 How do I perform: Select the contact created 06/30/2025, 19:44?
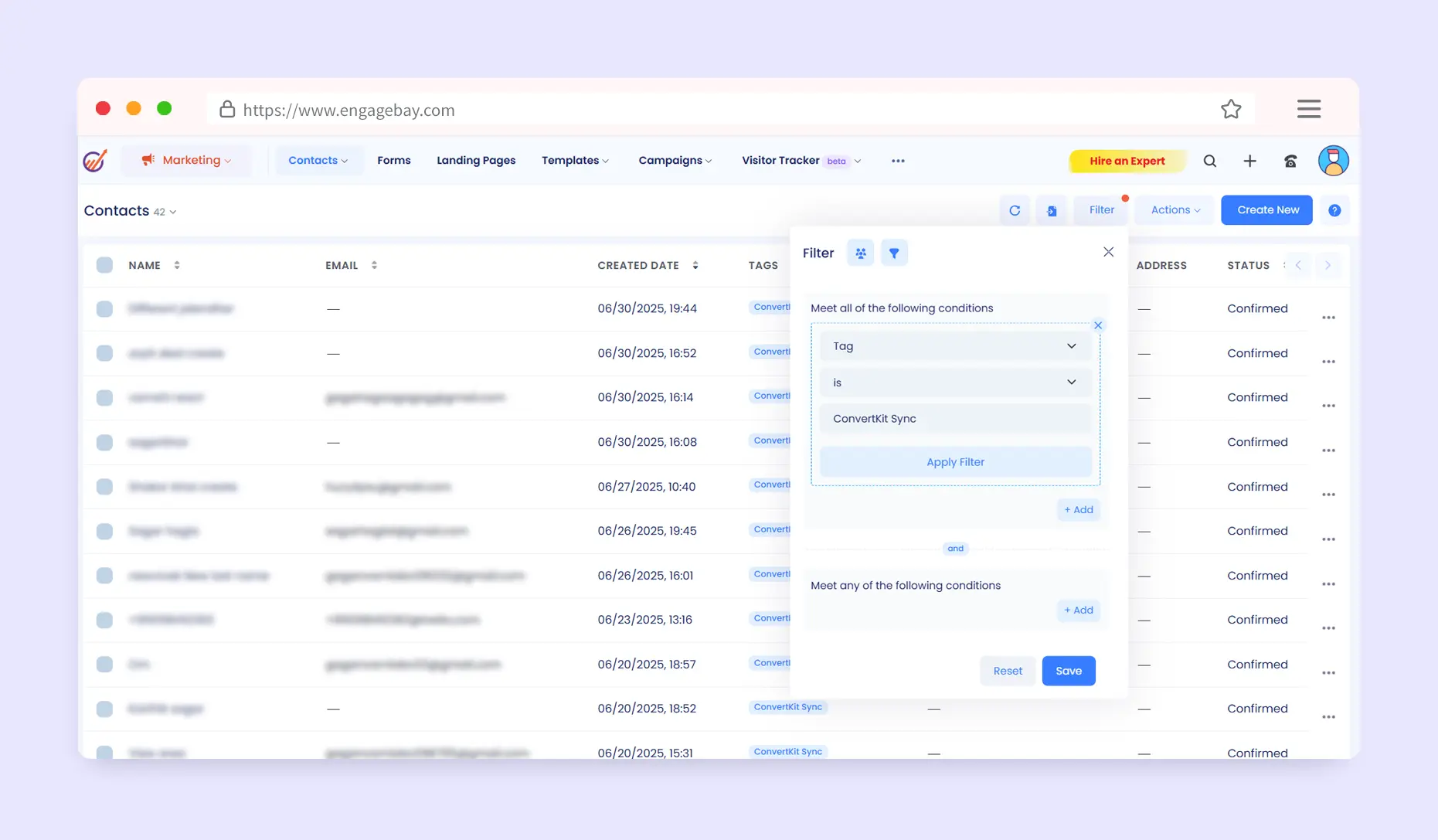[x=104, y=309]
